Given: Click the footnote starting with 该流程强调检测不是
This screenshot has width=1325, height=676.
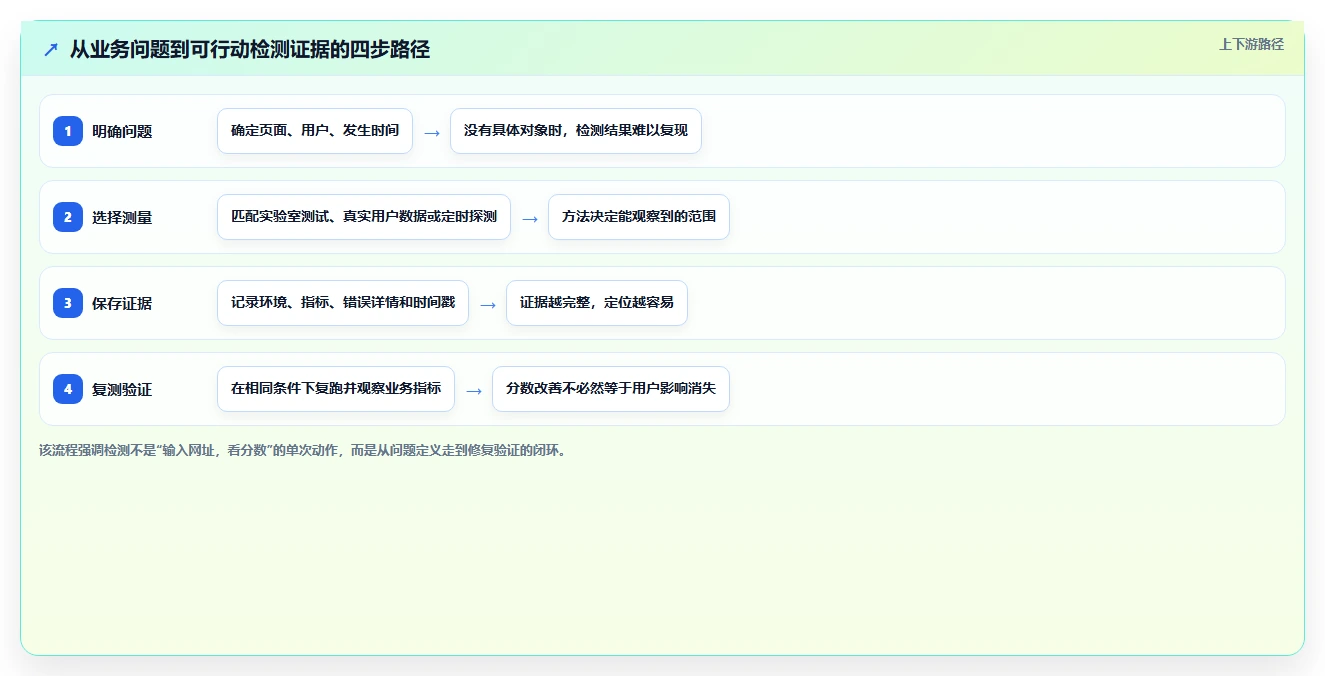Looking at the screenshot, I should [x=304, y=450].
